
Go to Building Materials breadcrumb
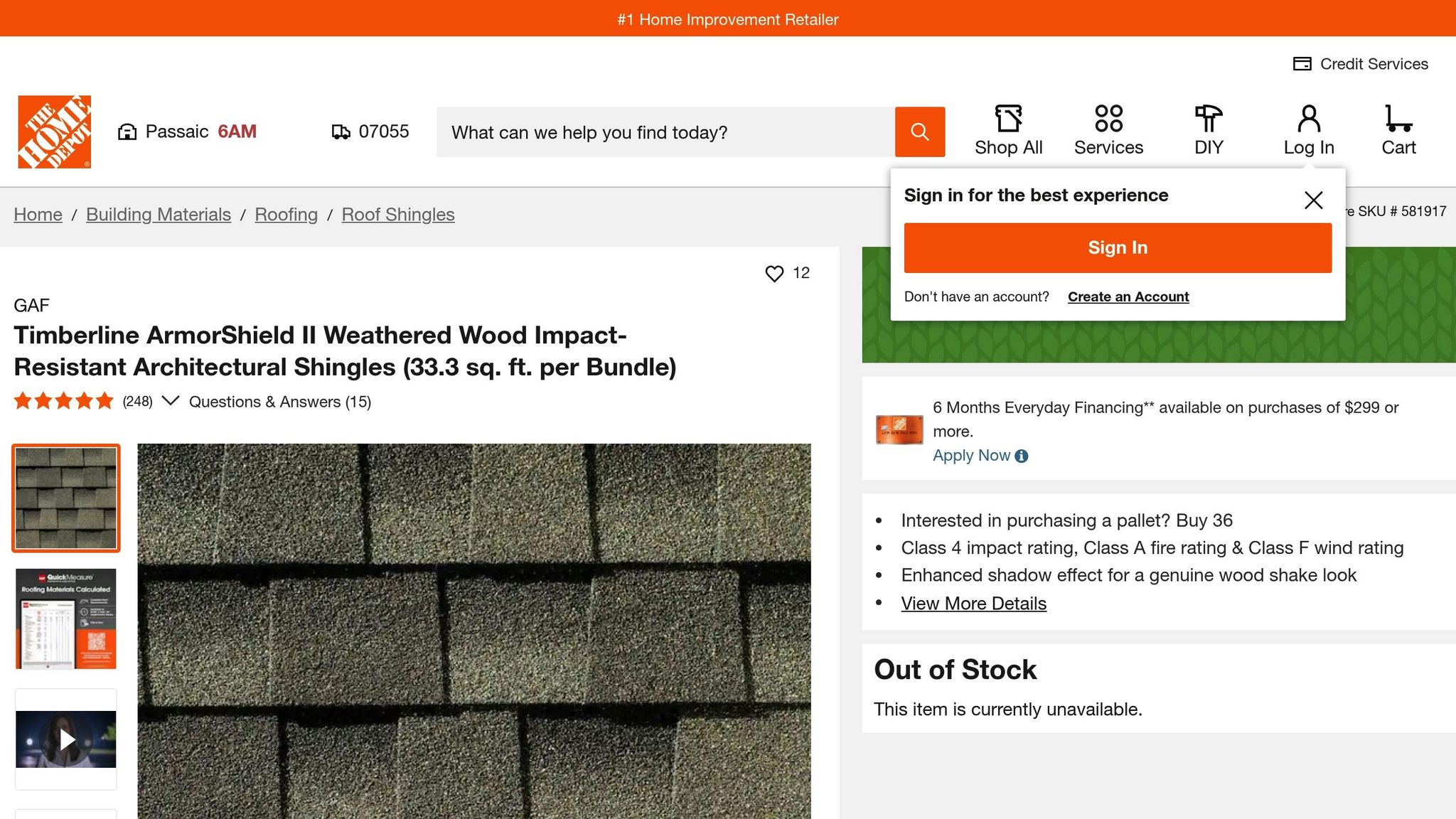pos(159,215)
